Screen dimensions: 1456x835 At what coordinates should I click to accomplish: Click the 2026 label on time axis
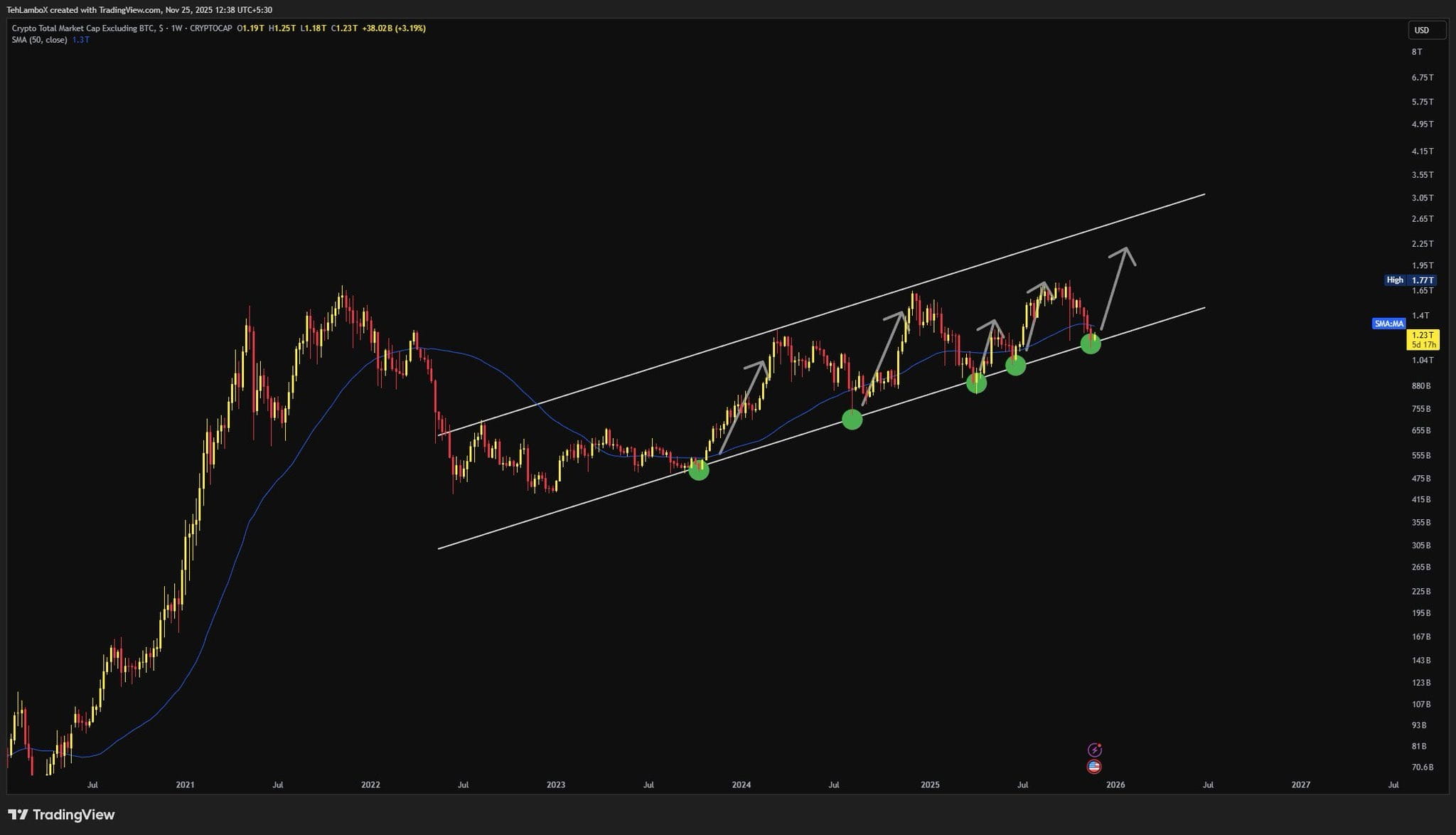[x=1115, y=785]
